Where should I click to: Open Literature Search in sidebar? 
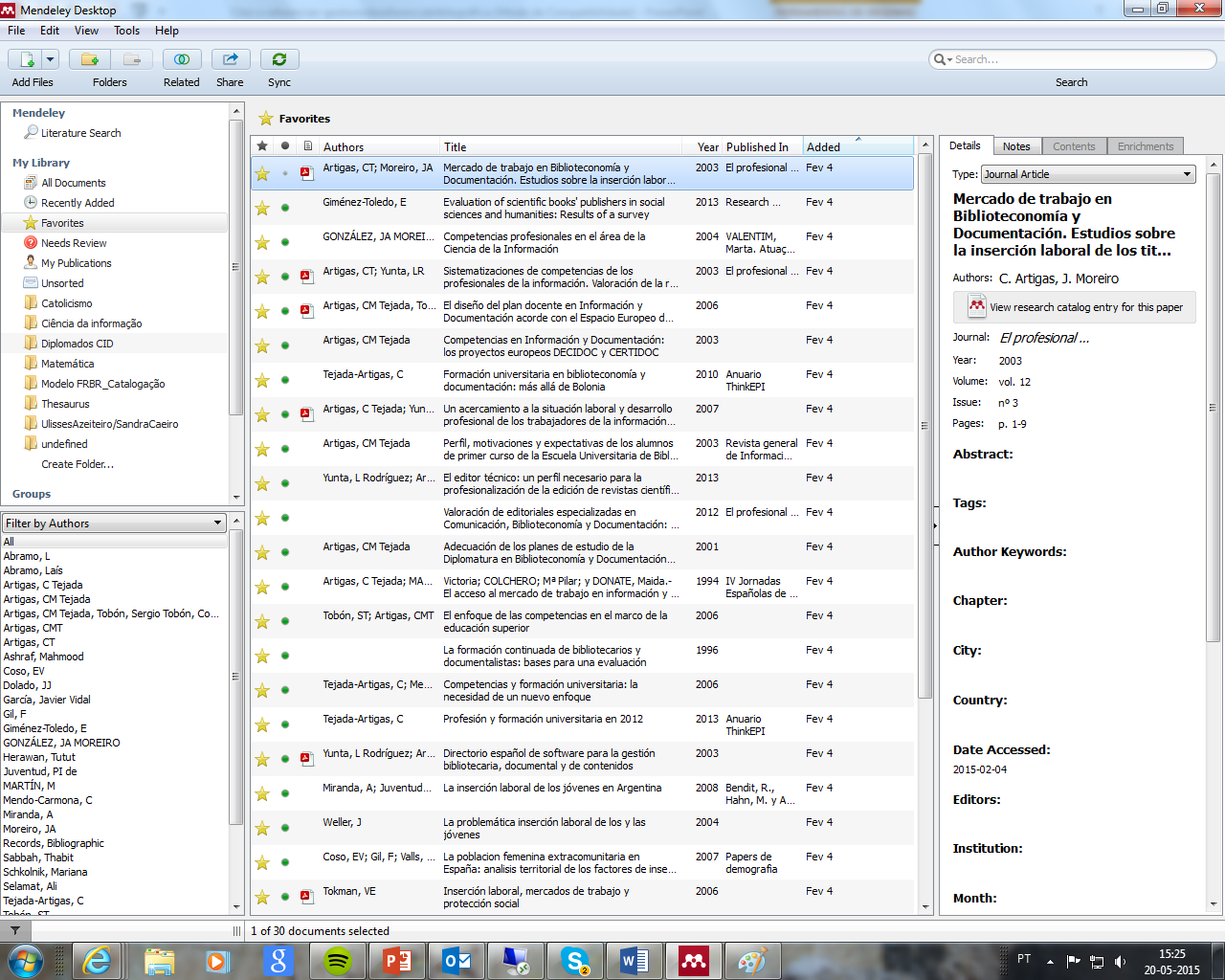80,133
